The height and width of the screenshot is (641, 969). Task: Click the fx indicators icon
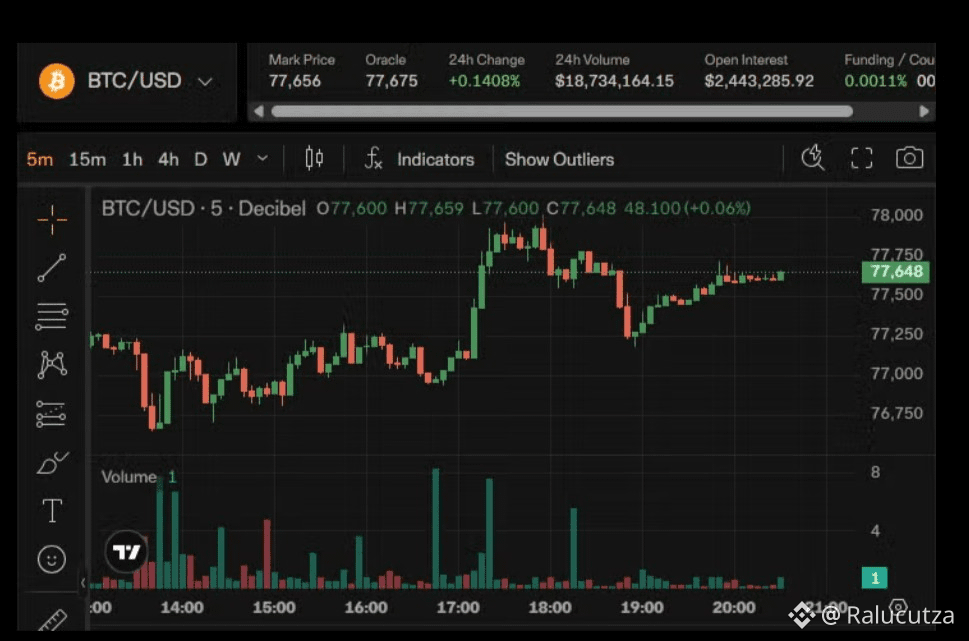(x=373, y=159)
